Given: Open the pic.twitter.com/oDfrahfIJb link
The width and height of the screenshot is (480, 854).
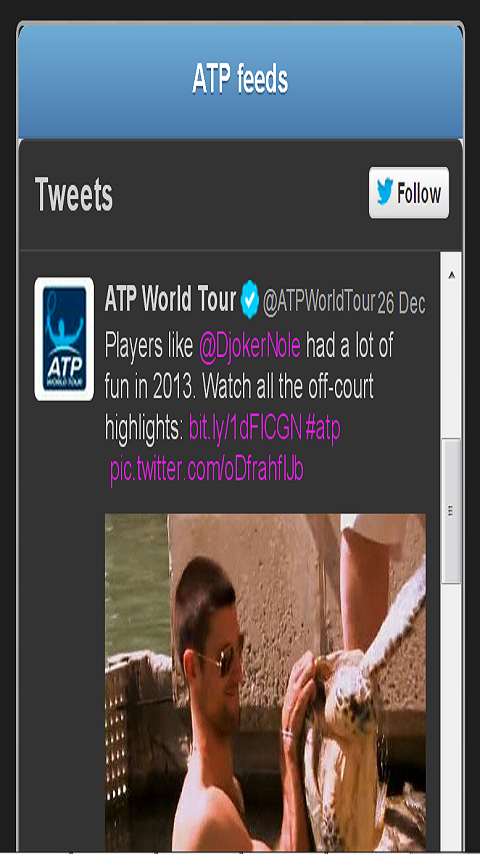Looking at the screenshot, I should [x=206, y=469].
